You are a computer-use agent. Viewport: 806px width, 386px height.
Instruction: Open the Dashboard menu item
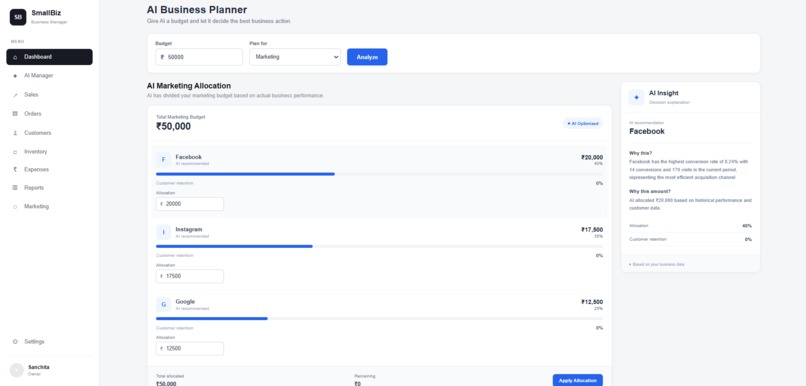tap(49, 57)
